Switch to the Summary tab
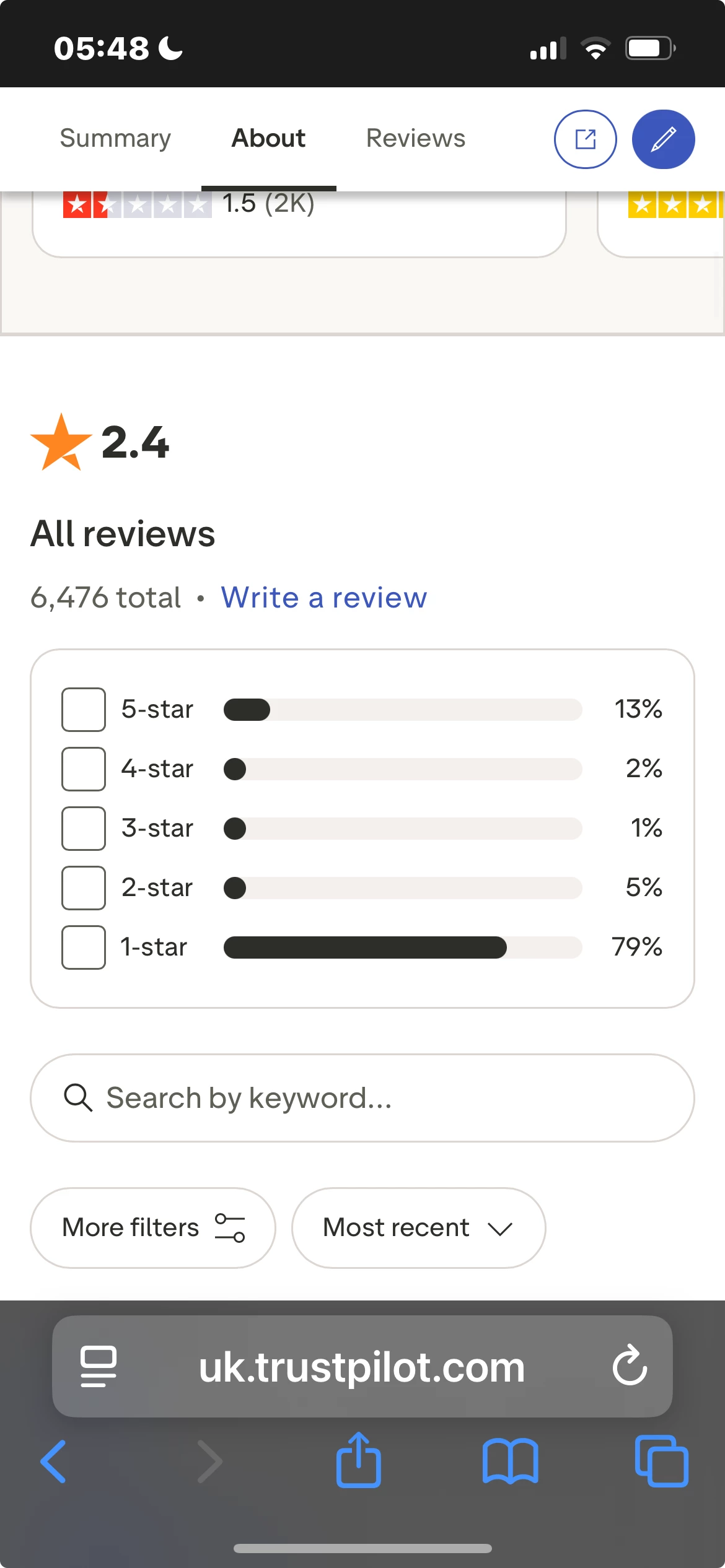The height and width of the screenshot is (1568, 725). (x=115, y=139)
